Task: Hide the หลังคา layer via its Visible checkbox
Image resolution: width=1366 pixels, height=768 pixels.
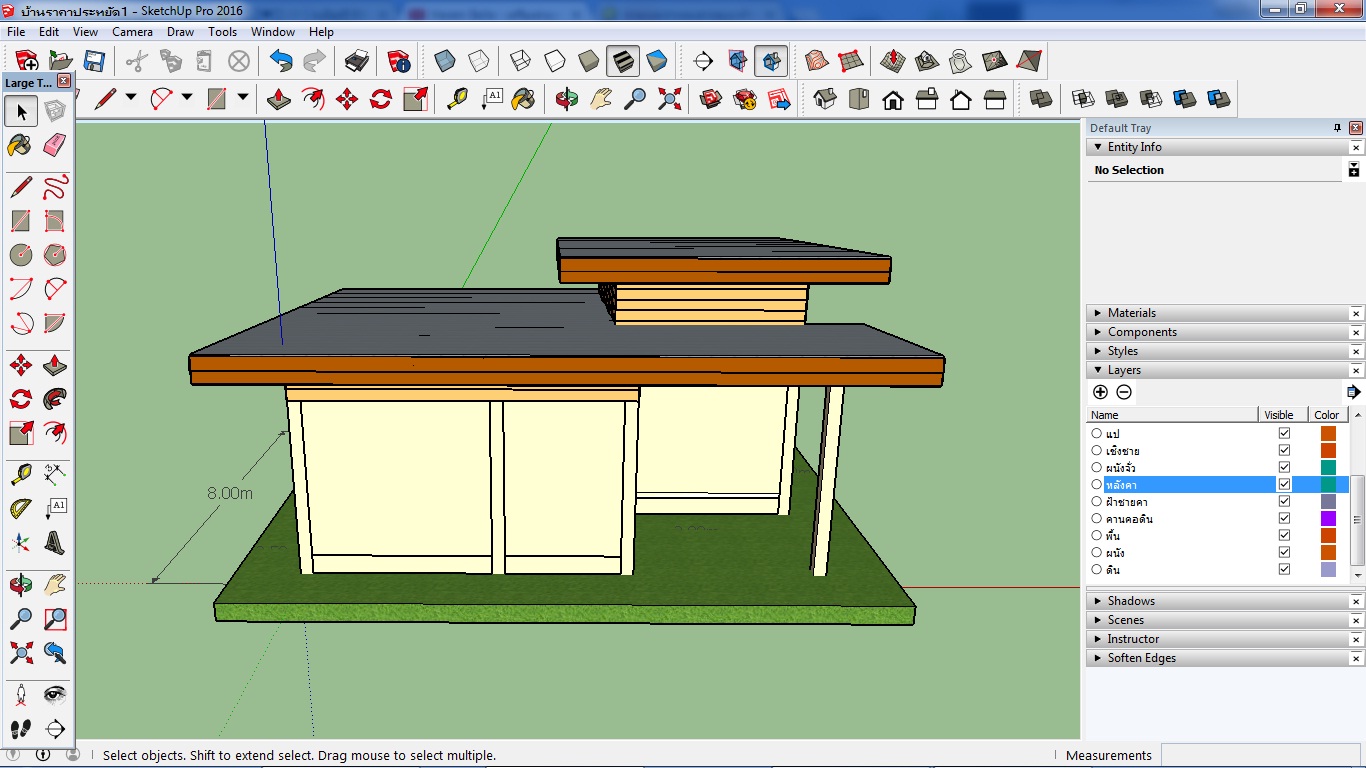Action: 1284,484
